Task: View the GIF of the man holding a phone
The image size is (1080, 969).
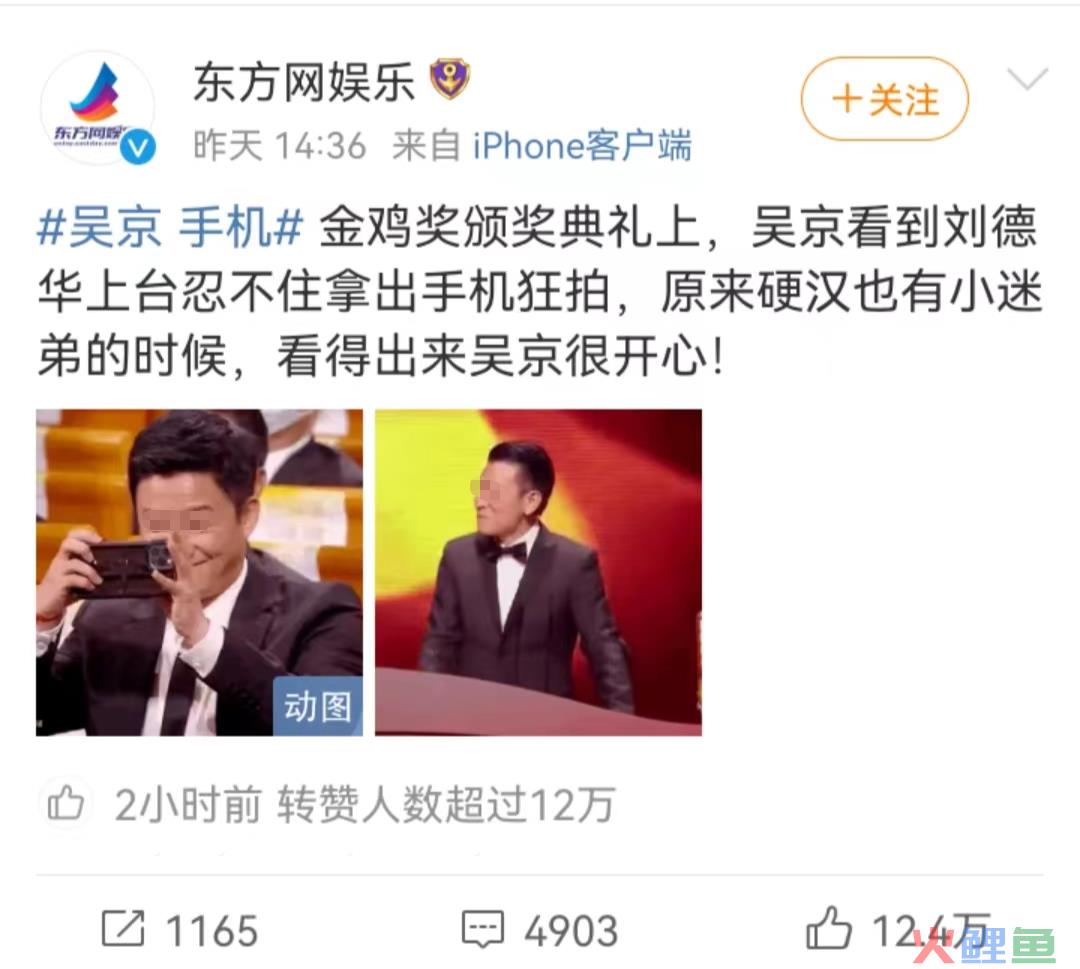Action: [x=199, y=572]
